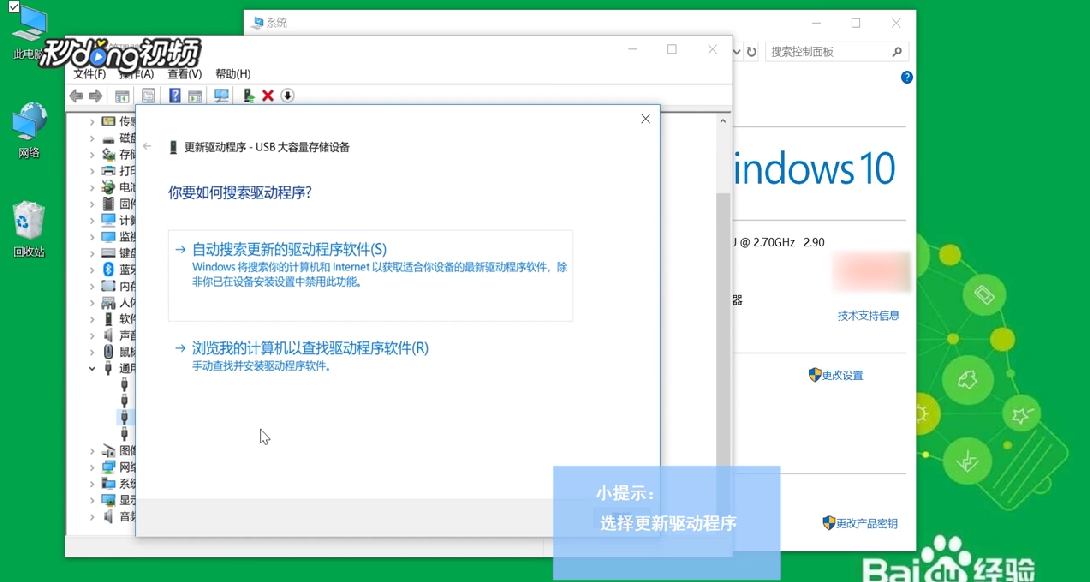Image resolution: width=1090 pixels, height=582 pixels.
Task: Click the blue help icon in the System window
Action: (906, 78)
